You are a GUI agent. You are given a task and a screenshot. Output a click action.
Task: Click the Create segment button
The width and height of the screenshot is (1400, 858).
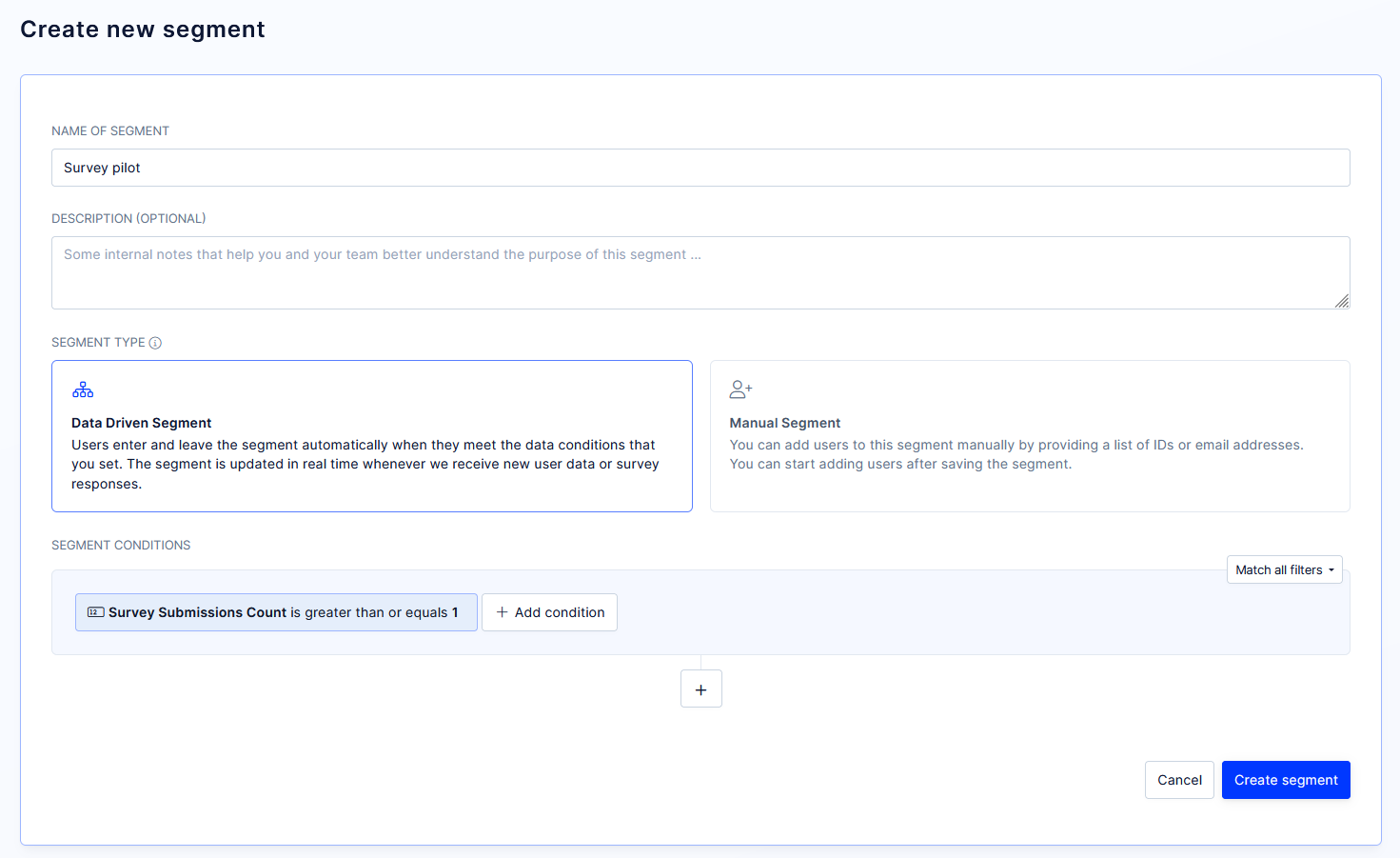1286,779
